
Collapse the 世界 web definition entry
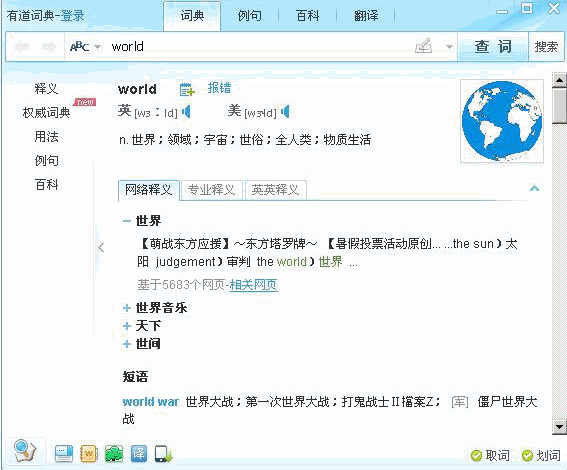tap(127, 221)
